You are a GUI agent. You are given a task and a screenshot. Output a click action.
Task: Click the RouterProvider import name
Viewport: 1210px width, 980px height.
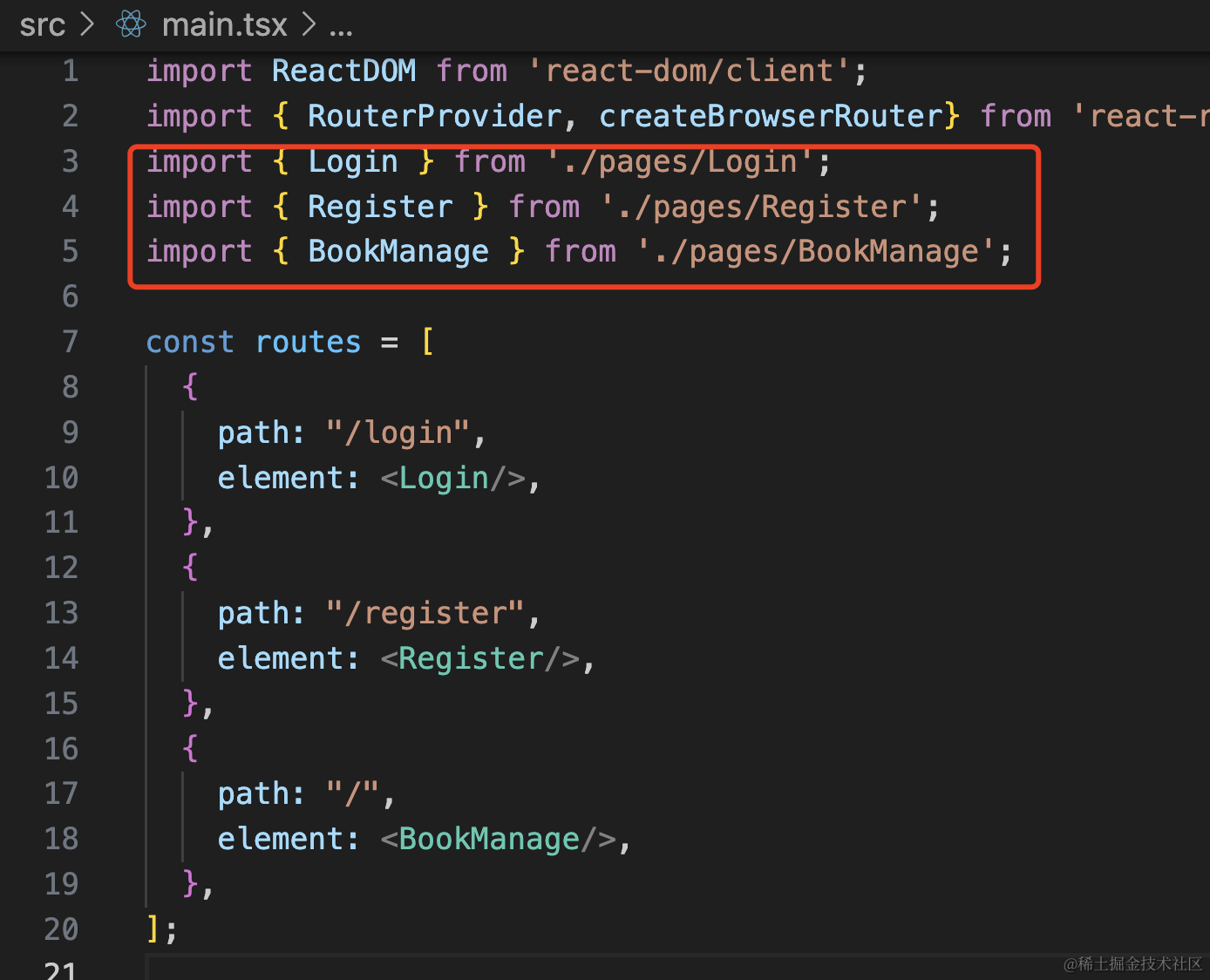[x=434, y=116]
